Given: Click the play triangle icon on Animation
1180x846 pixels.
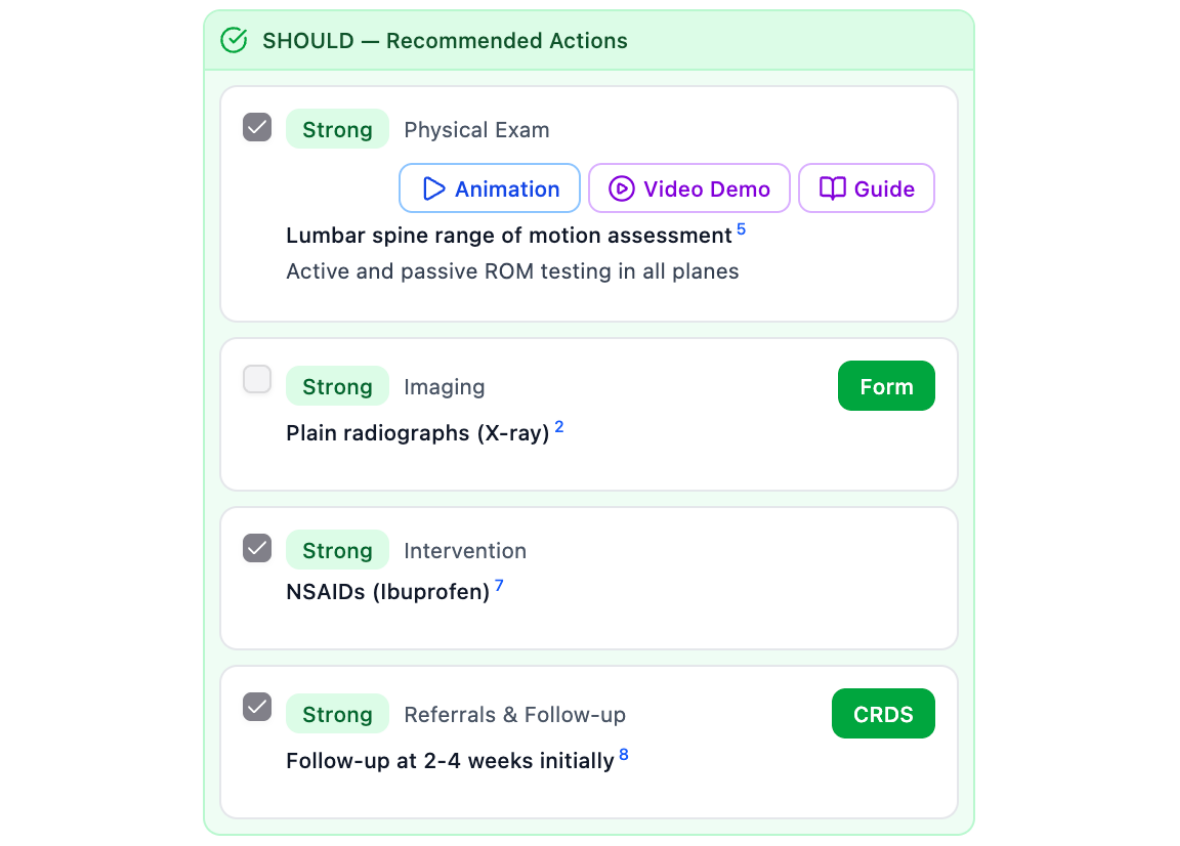Looking at the screenshot, I should click(x=433, y=189).
